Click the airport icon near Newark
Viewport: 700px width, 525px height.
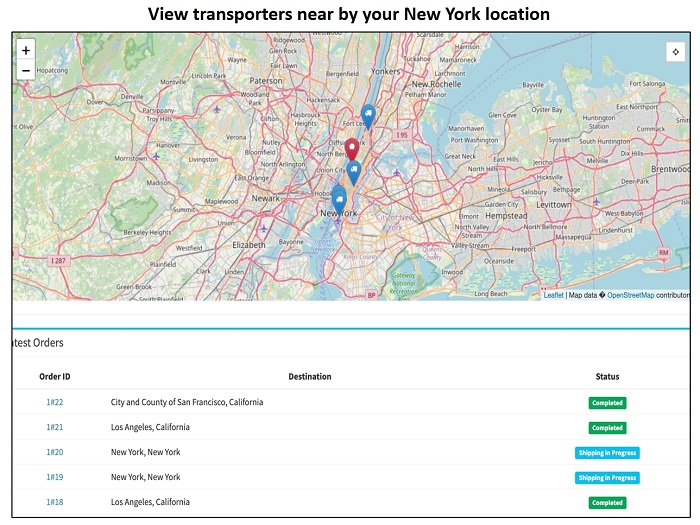click(264, 229)
